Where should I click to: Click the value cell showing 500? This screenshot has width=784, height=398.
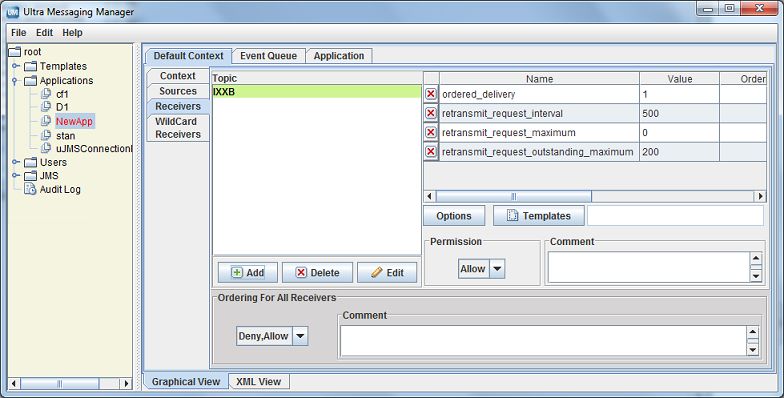(x=680, y=114)
